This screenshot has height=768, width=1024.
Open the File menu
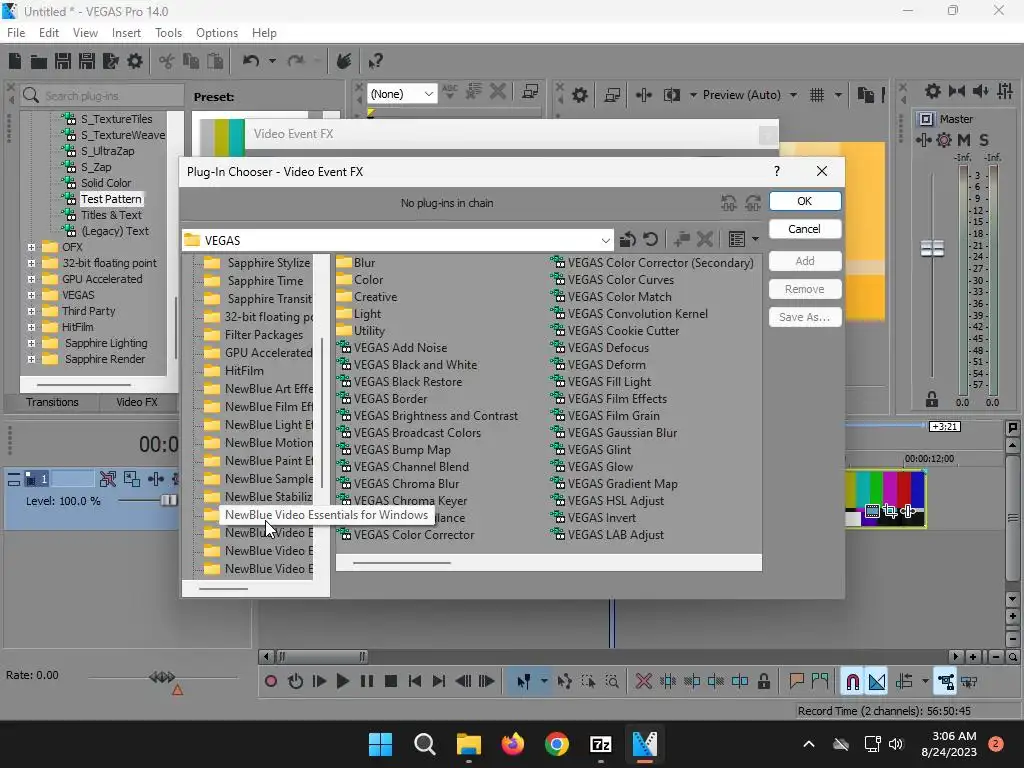pos(16,33)
